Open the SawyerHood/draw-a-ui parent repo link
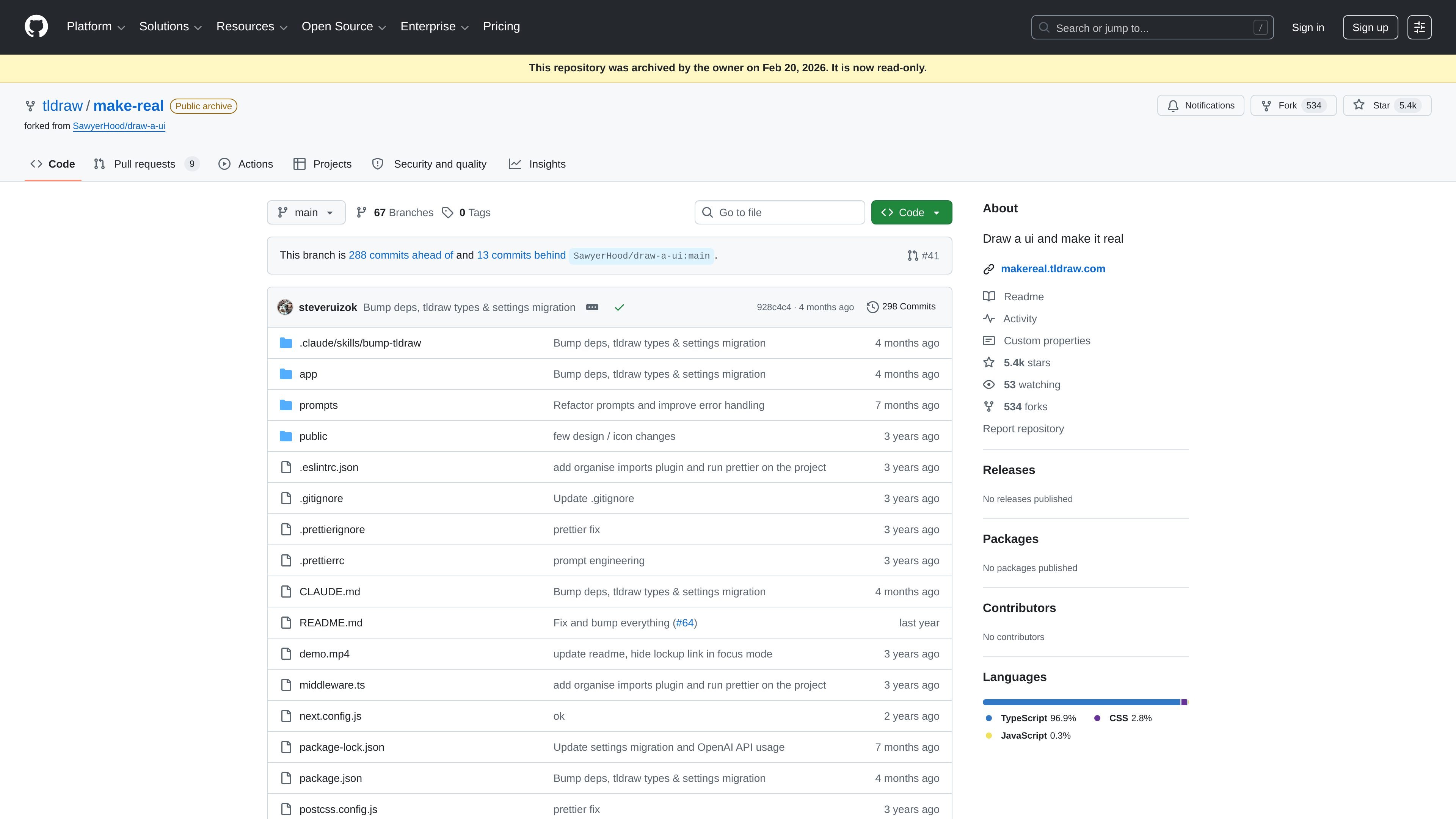1456x819 pixels. click(119, 126)
